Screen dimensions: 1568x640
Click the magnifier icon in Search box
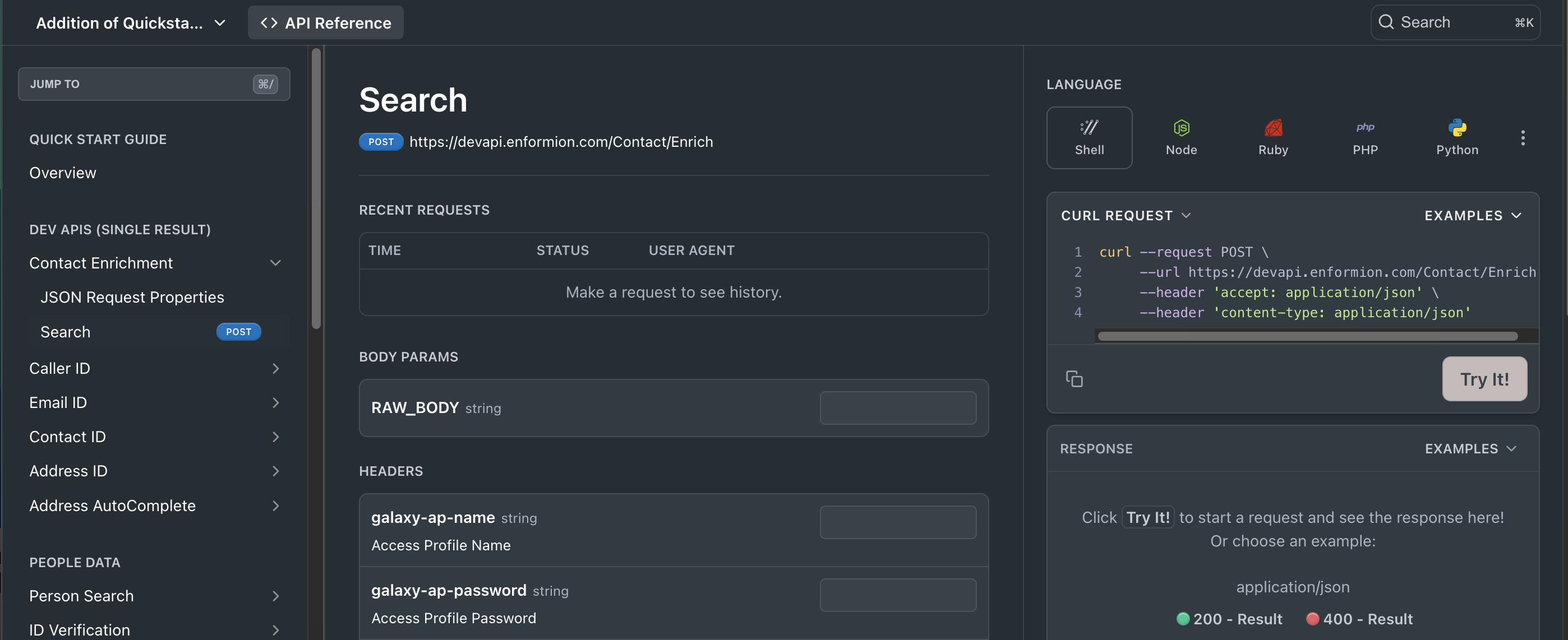pos(1386,22)
